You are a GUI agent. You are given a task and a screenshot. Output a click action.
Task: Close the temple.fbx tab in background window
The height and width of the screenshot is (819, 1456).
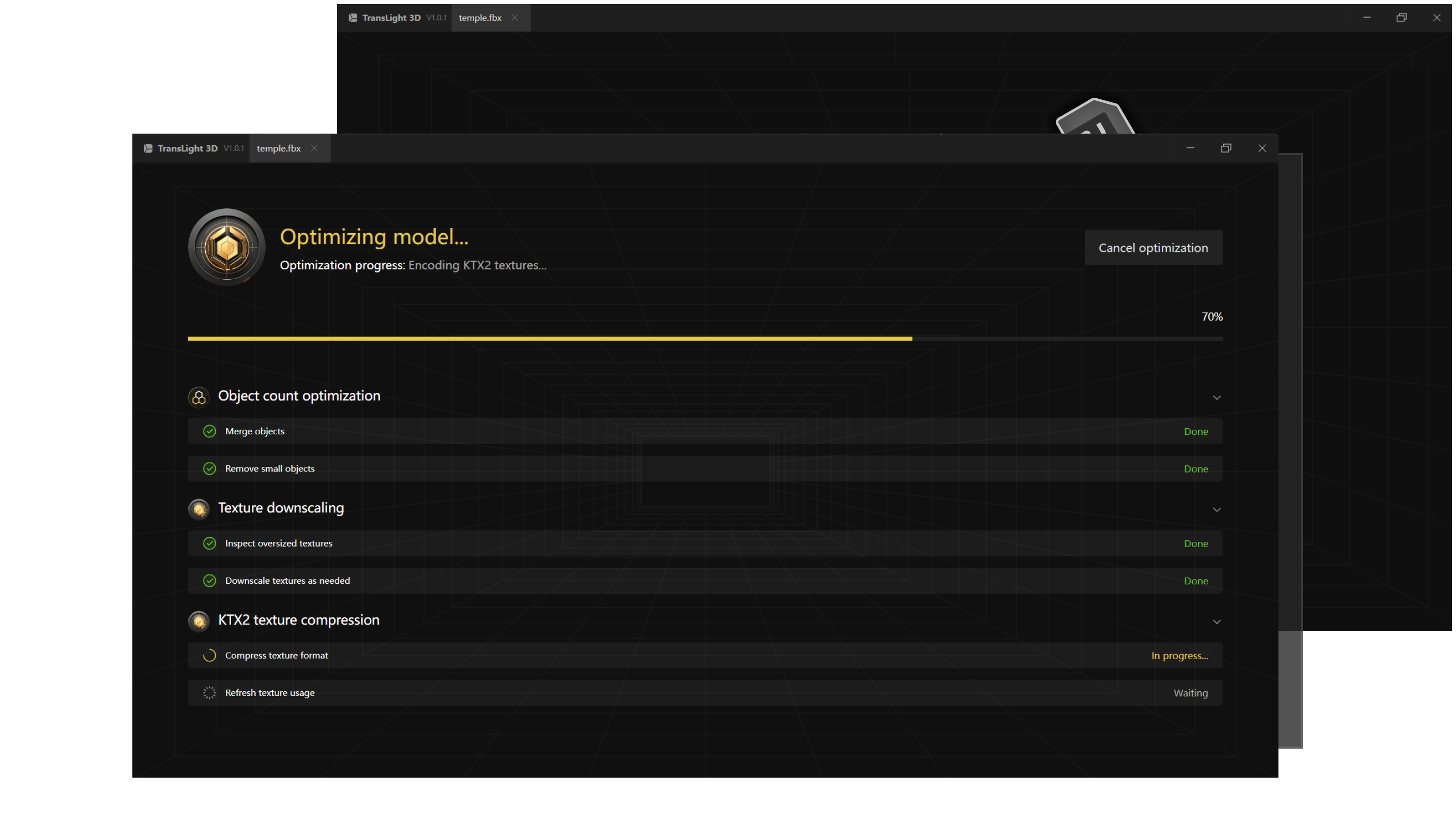pyautogui.click(x=515, y=18)
